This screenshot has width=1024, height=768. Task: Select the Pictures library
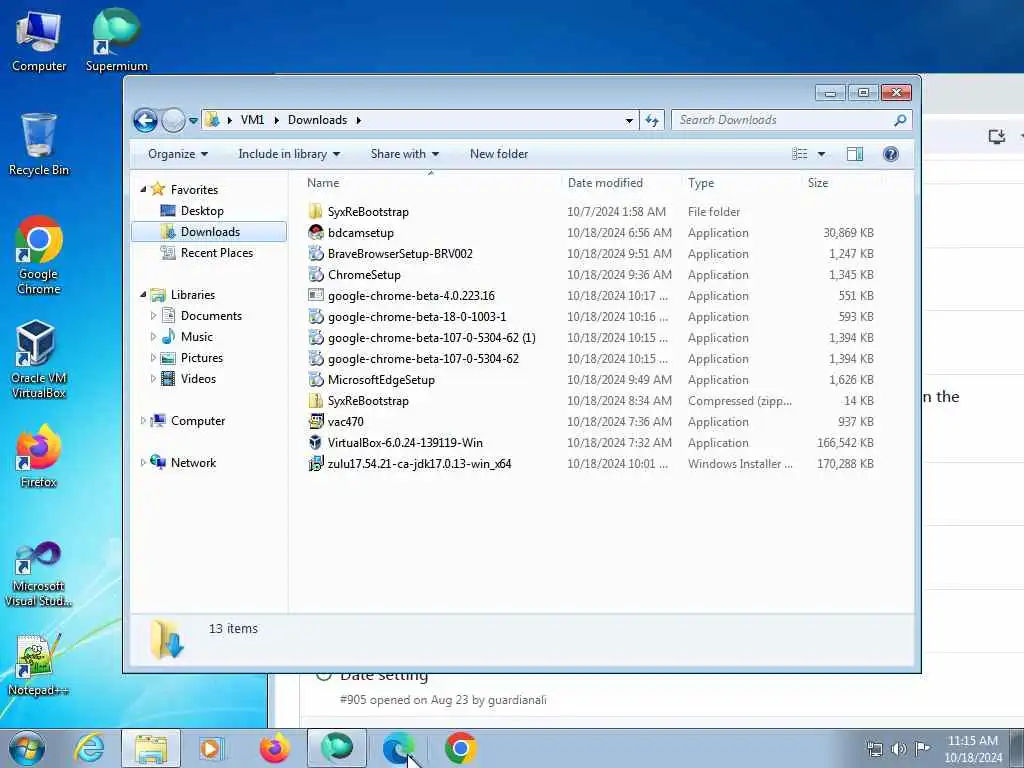(x=202, y=358)
